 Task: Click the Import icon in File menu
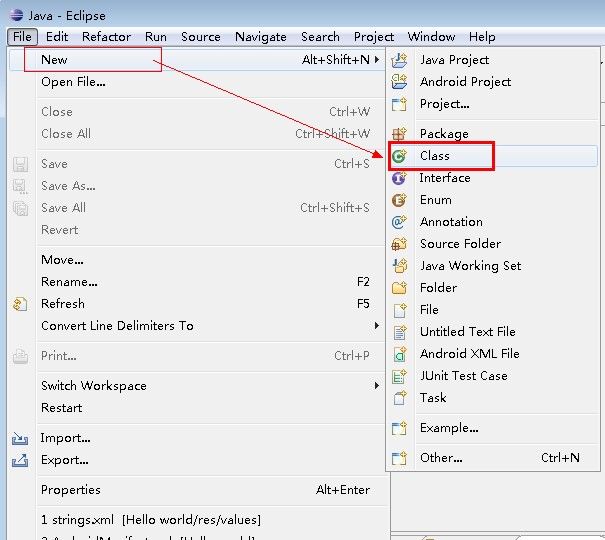coord(20,439)
